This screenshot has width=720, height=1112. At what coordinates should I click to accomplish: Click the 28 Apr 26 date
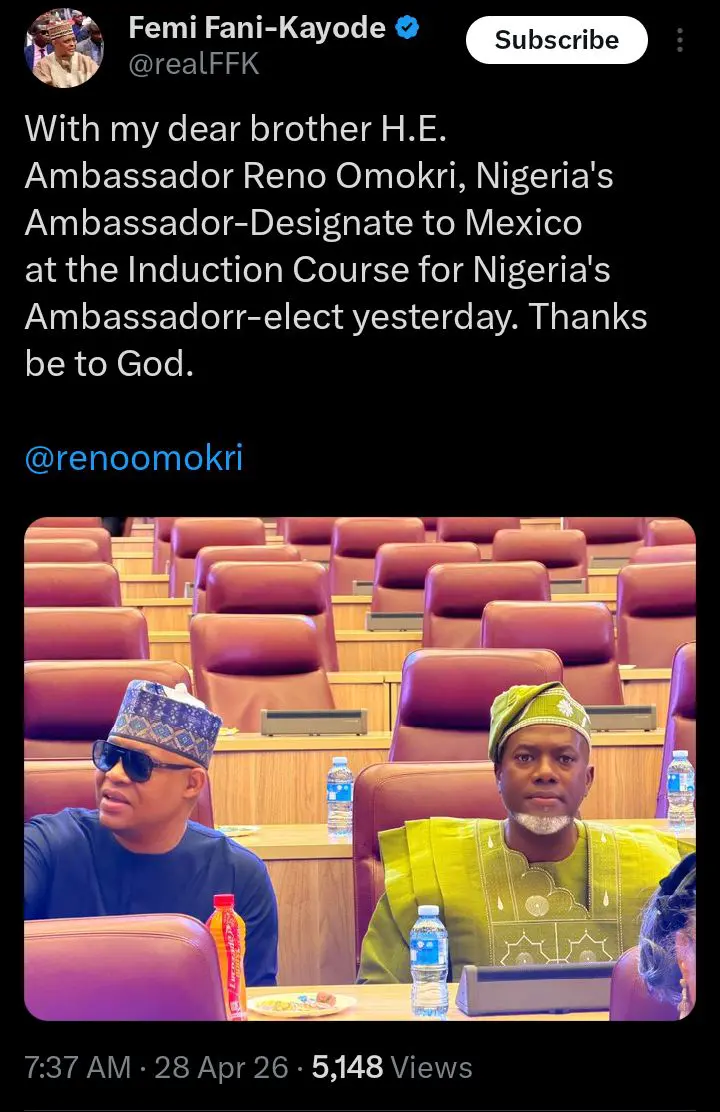220,1067
